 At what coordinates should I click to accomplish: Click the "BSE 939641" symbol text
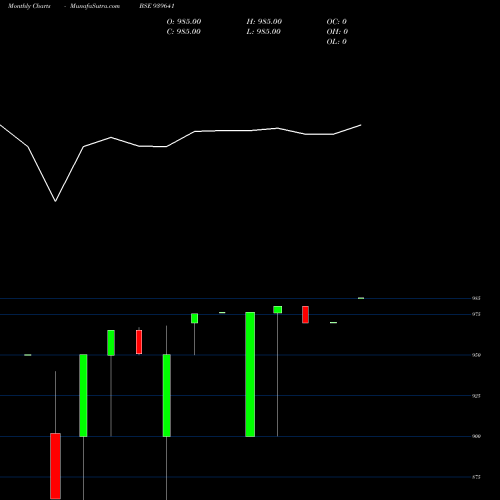(x=157, y=6)
